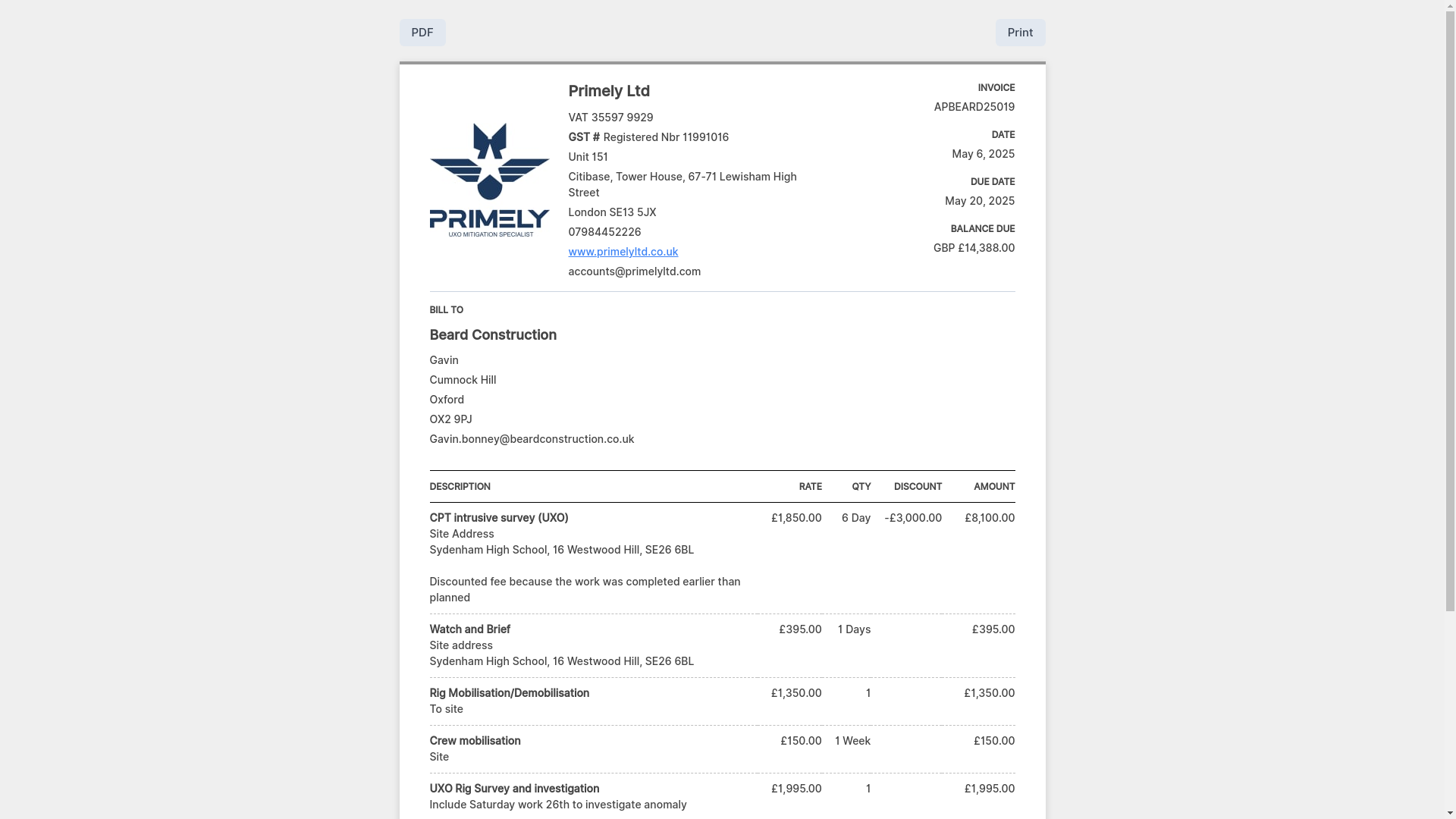Select the Unit 151 address line
The width and height of the screenshot is (1456, 819).
[x=588, y=157]
